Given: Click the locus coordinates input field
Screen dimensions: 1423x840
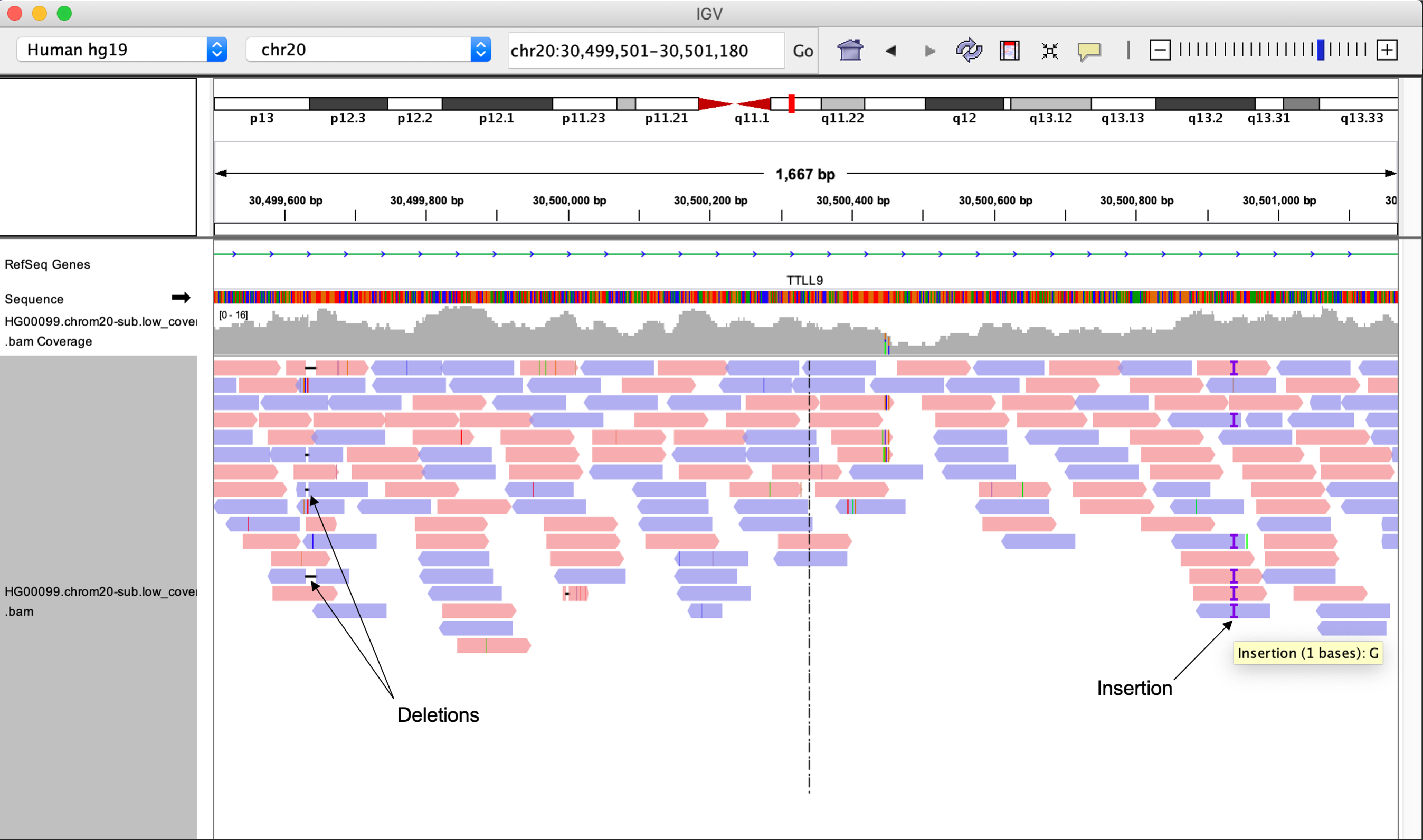Looking at the screenshot, I should point(646,51).
